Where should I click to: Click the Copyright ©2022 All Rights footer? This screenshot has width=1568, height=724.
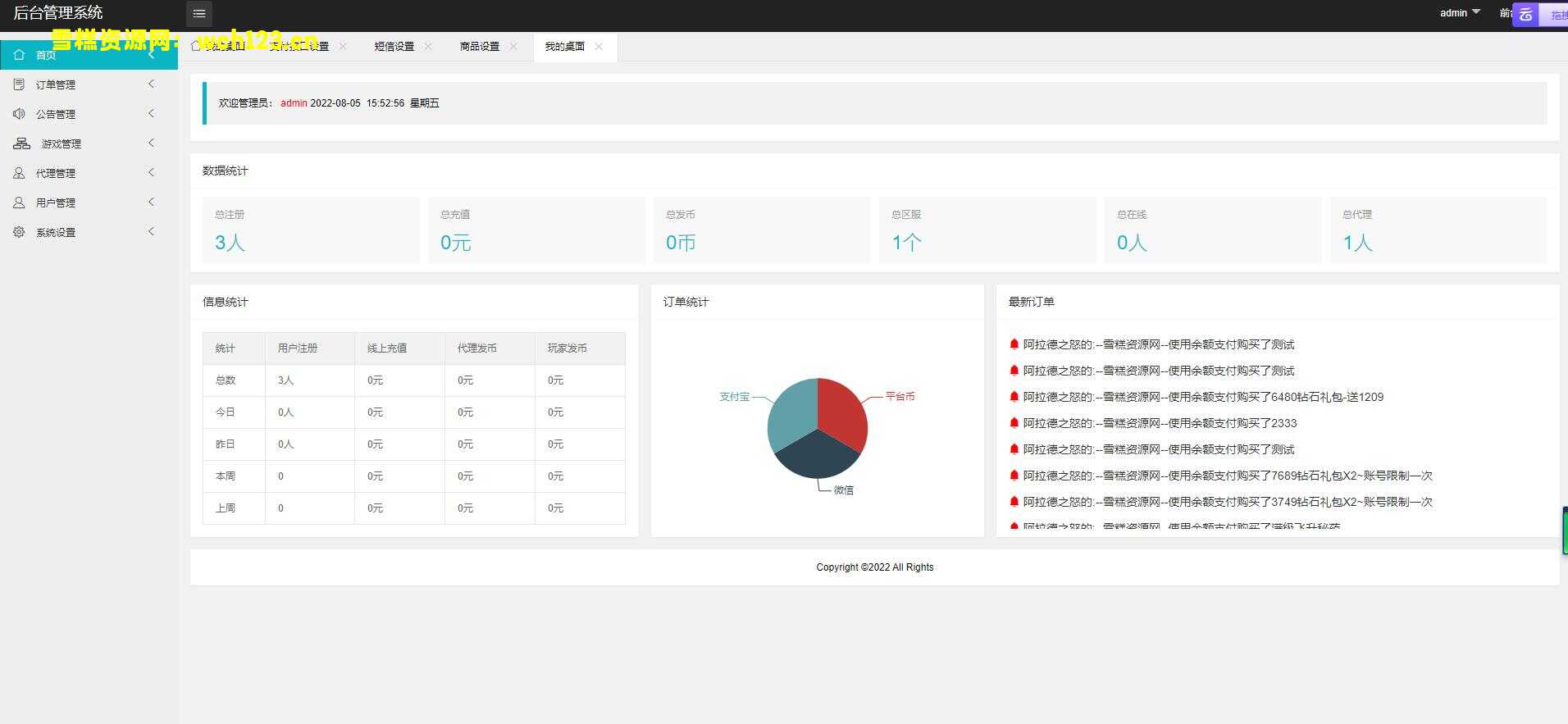[x=875, y=567]
